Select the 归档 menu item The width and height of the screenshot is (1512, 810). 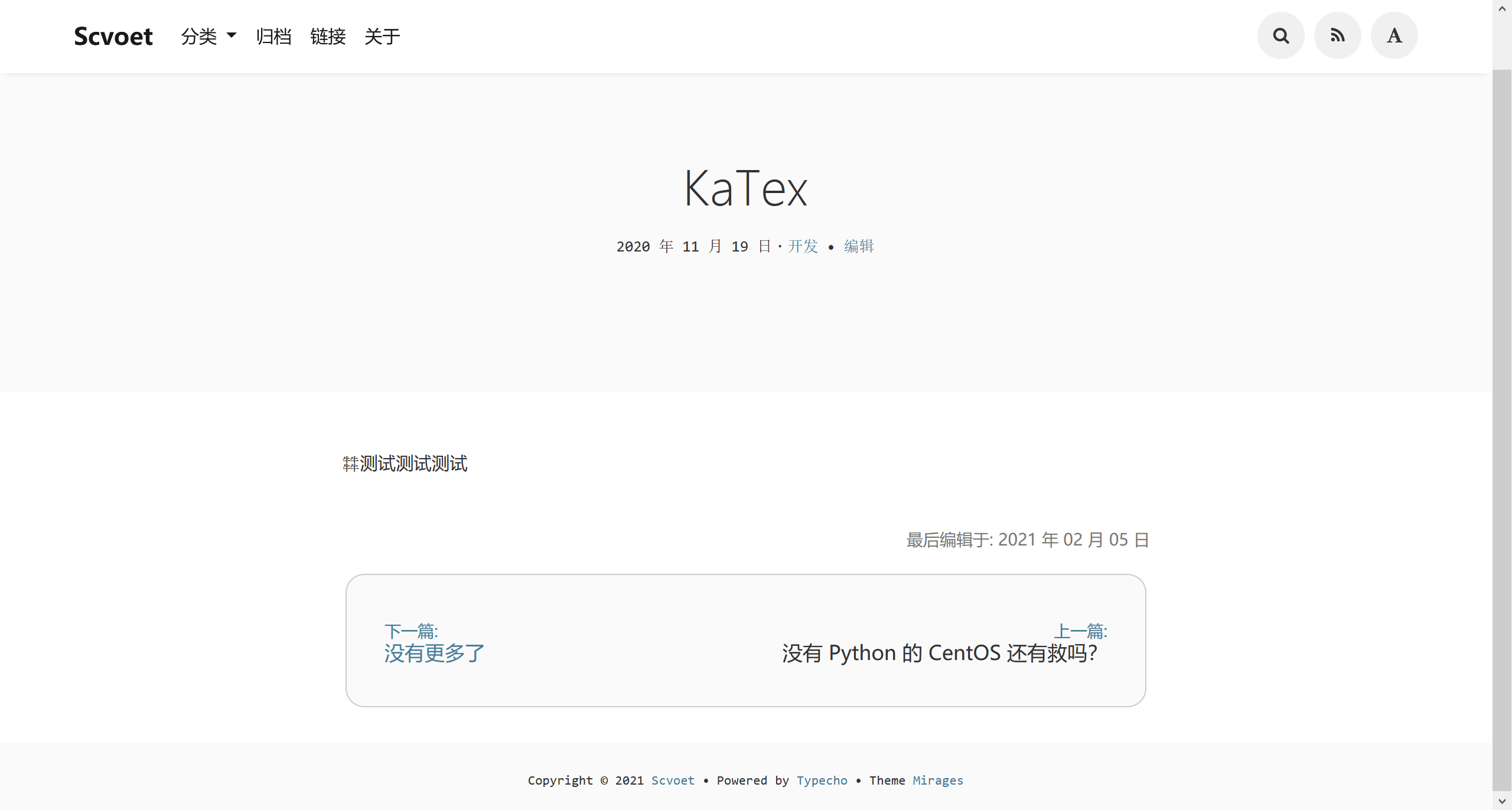coord(273,37)
